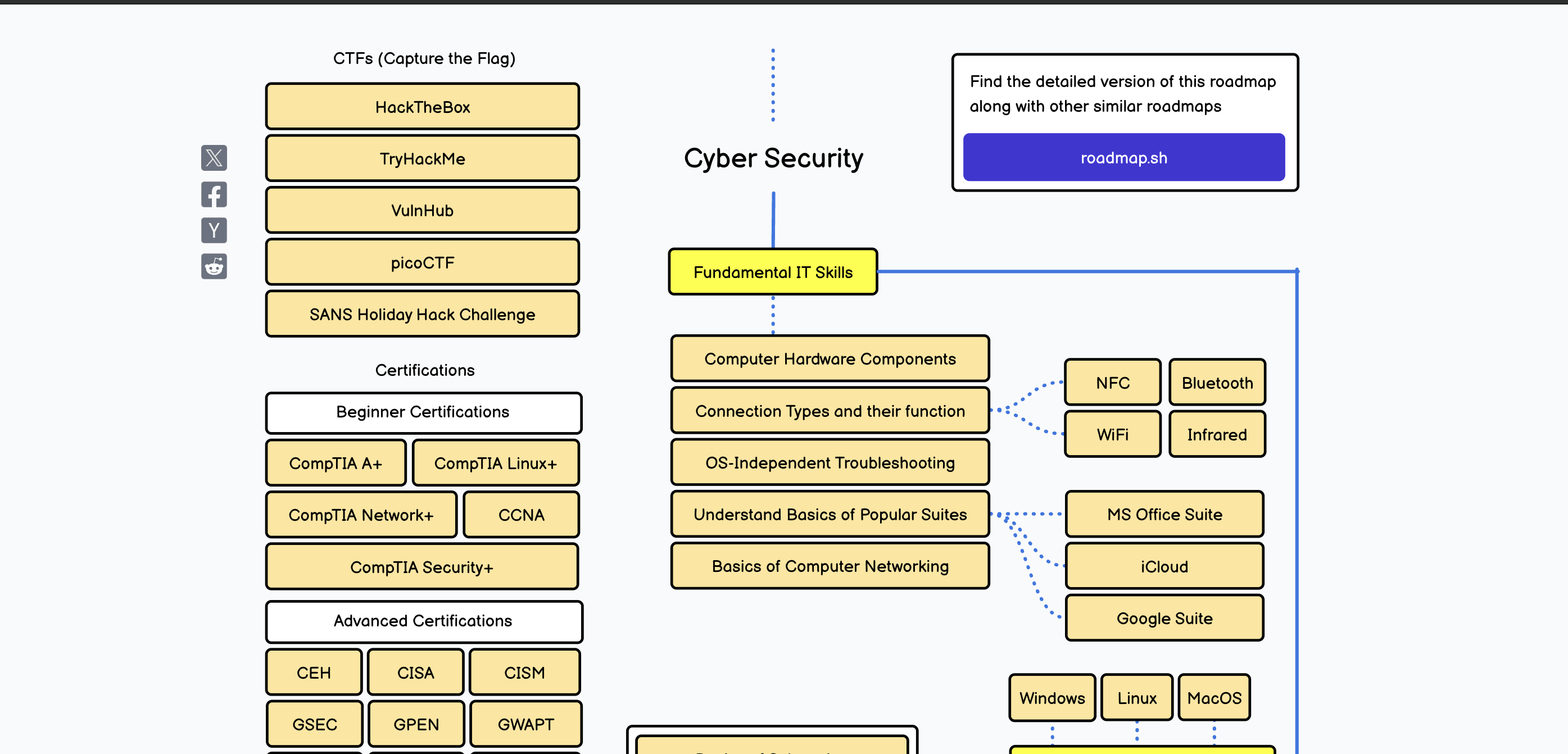1568x754 pixels.
Task: Click the Infrared connection type node
Action: coord(1216,435)
